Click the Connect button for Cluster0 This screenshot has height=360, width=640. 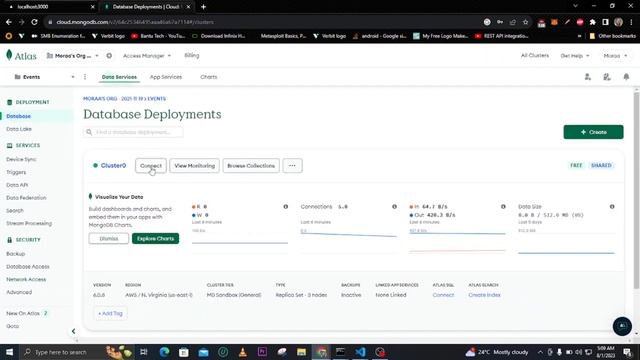151,166
